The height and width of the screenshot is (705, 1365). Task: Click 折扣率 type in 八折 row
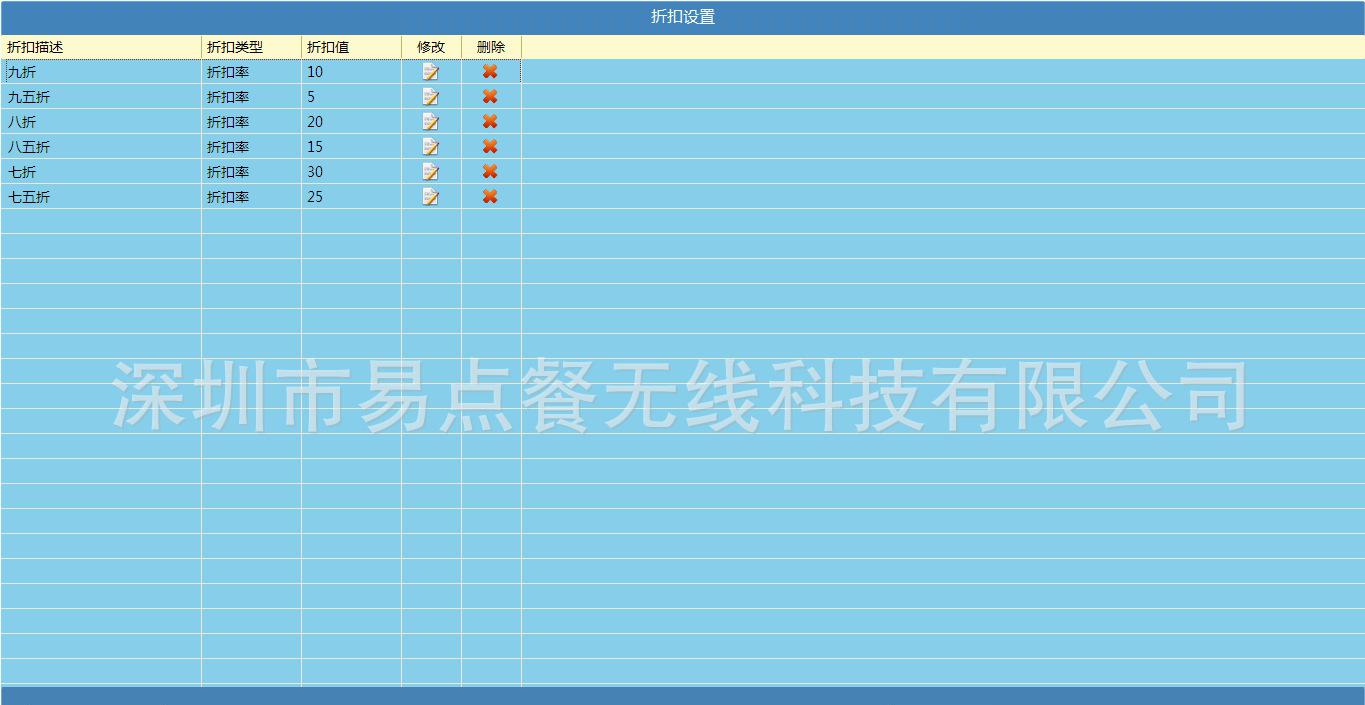click(251, 122)
